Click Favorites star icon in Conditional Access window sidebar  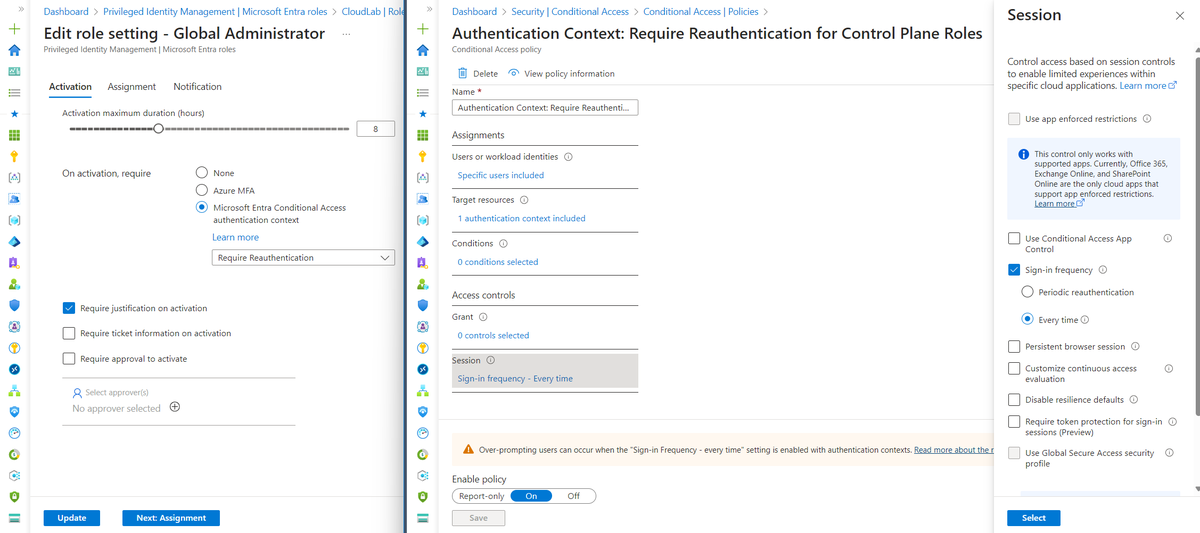pyautogui.click(x=422, y=114)
